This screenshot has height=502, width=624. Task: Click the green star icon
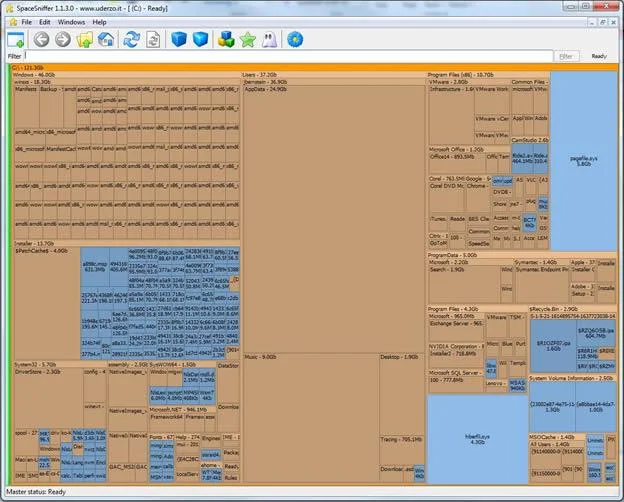[248, 39]
